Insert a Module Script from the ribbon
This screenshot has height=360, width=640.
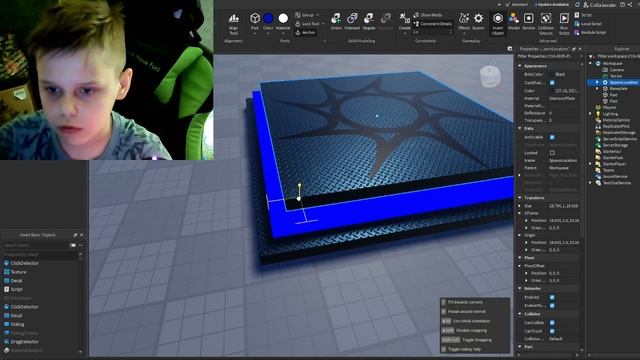click(x=590, y=32)
